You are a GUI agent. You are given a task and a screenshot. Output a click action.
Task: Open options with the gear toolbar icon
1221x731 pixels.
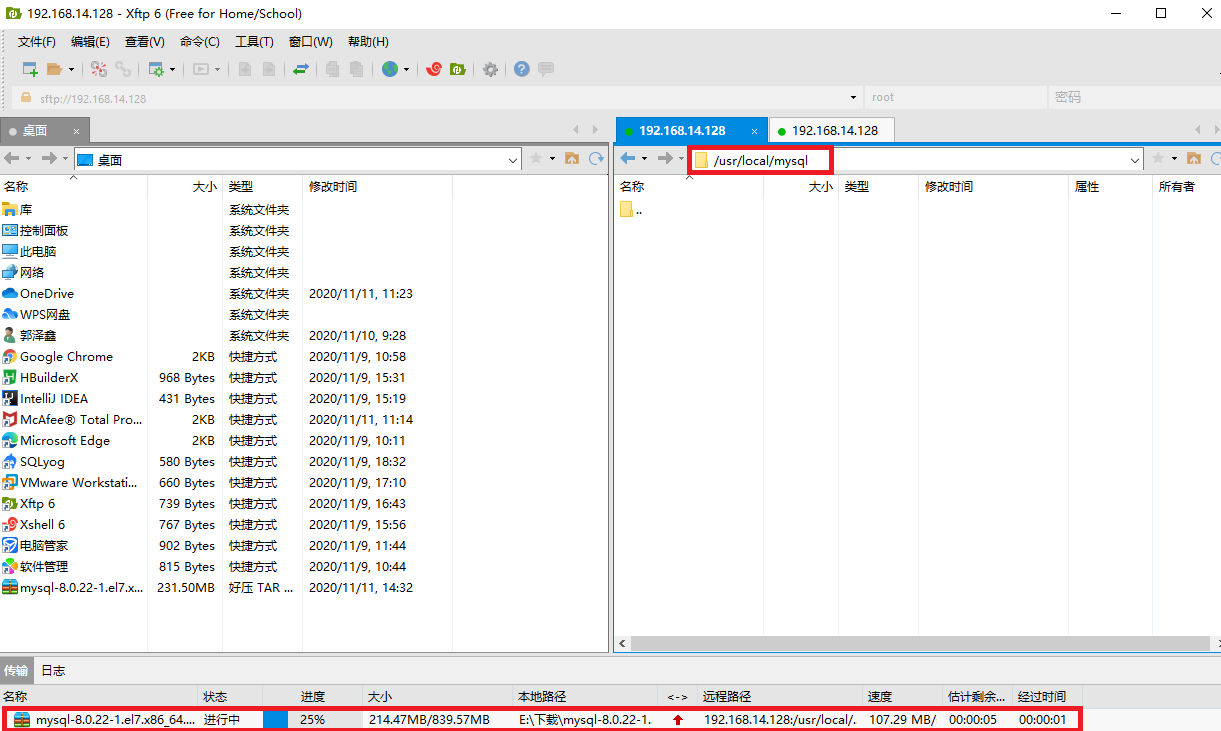(490, 69)
